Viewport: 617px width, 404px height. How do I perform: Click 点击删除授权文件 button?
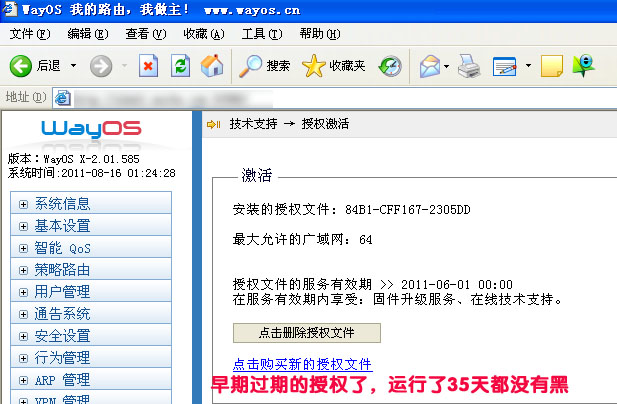pos(307,333)
